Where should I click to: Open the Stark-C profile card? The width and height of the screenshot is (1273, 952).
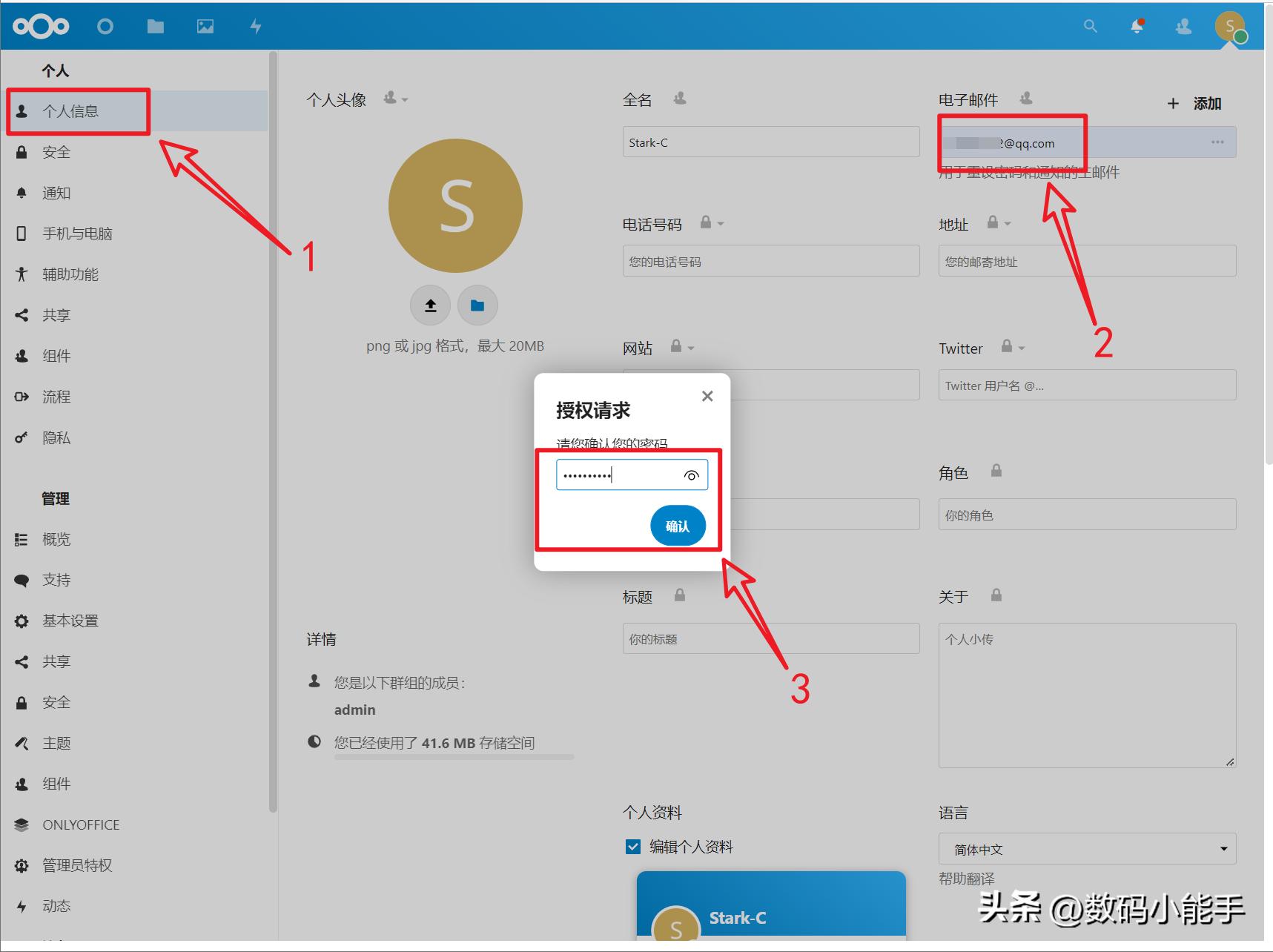(771, 906)
